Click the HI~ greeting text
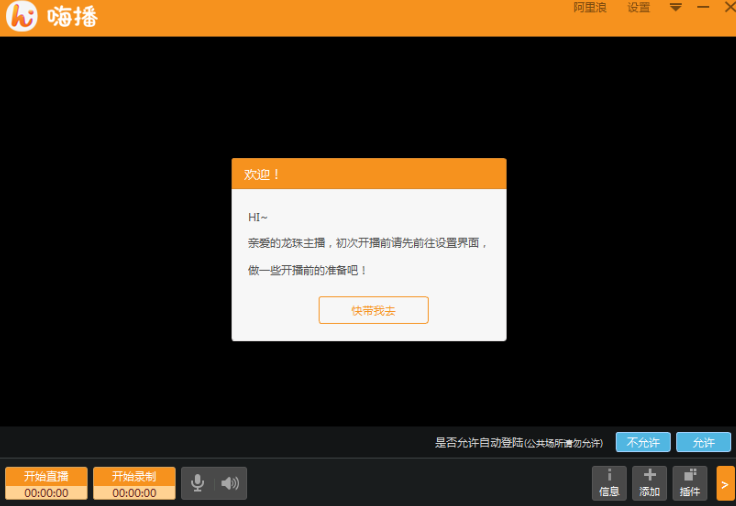 coord(258,217)
